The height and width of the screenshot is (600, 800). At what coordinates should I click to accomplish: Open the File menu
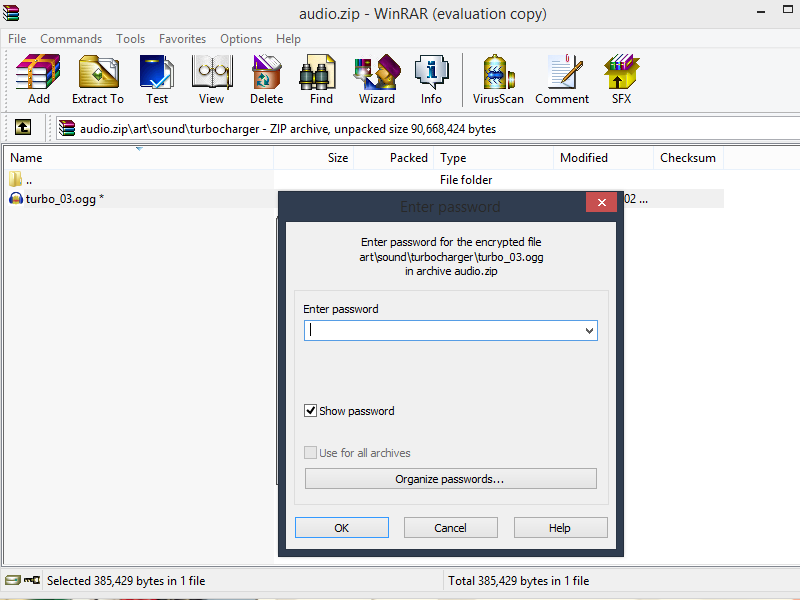(17, 39)
